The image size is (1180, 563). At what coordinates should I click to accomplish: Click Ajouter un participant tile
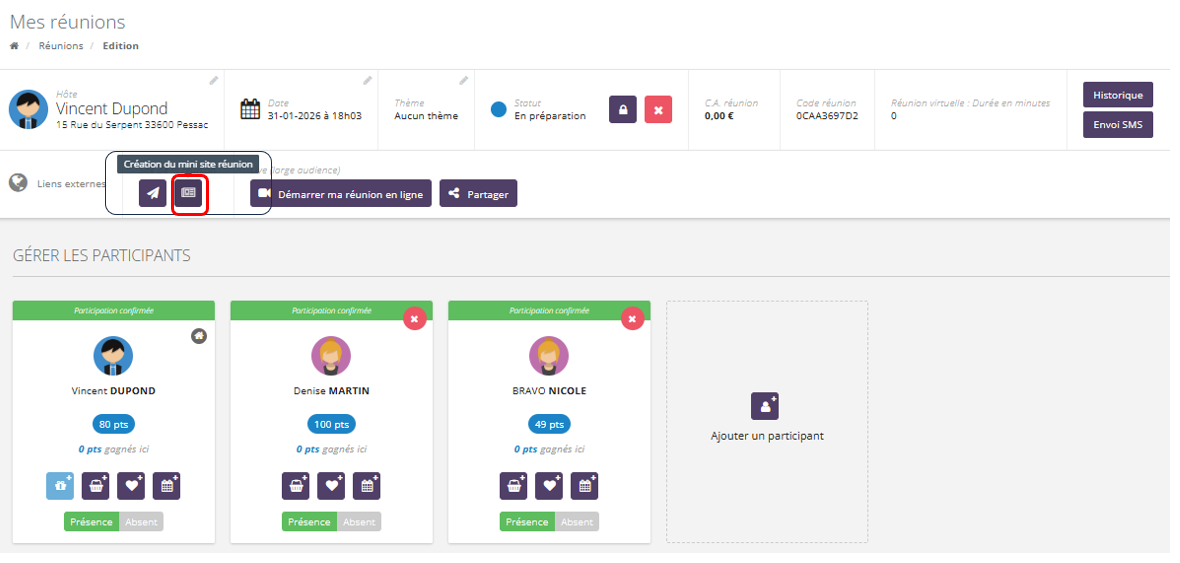766,420
